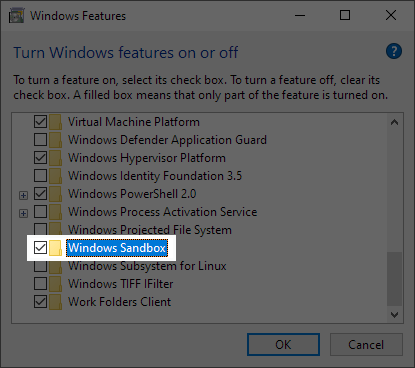Select the Windows TIFF IFilter label
415x368 pixels.
(x=121, y=284)
